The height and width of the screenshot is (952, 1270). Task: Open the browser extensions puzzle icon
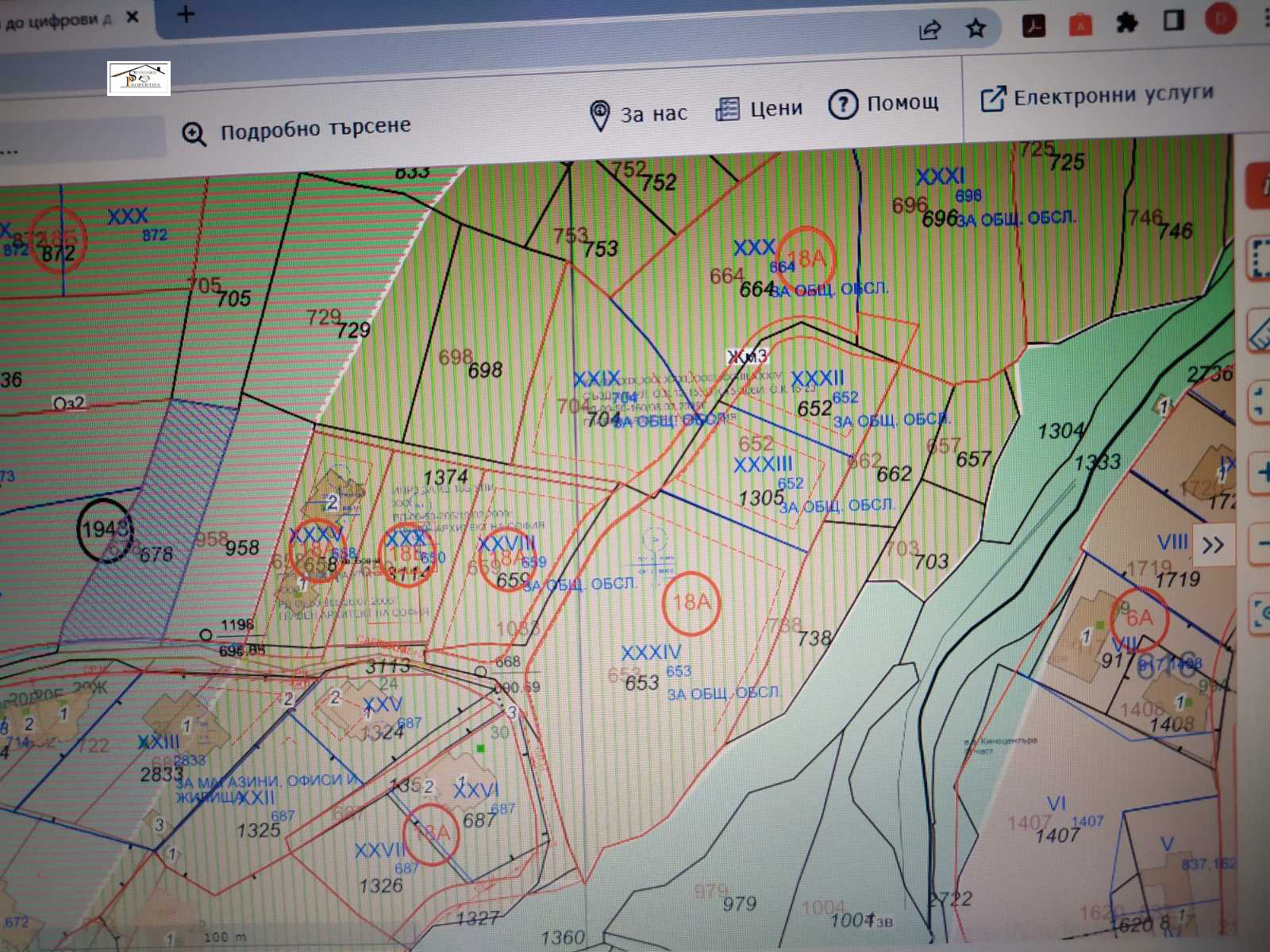click(x=1126, y=23)
